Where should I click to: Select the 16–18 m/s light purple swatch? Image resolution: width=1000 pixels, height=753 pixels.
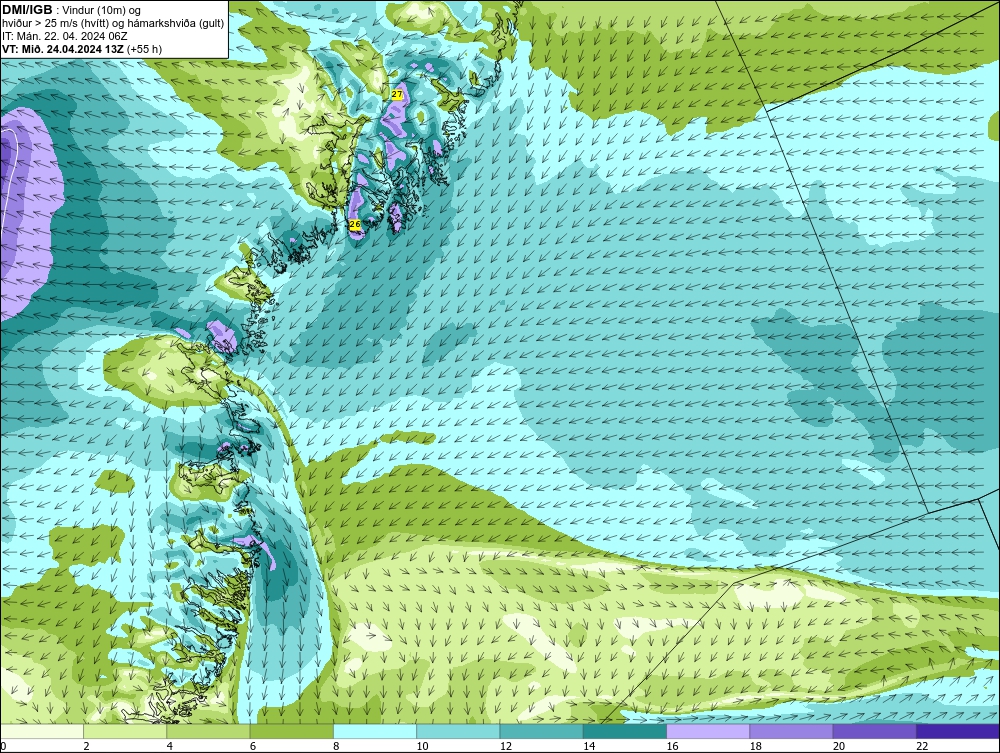[708, 731]
